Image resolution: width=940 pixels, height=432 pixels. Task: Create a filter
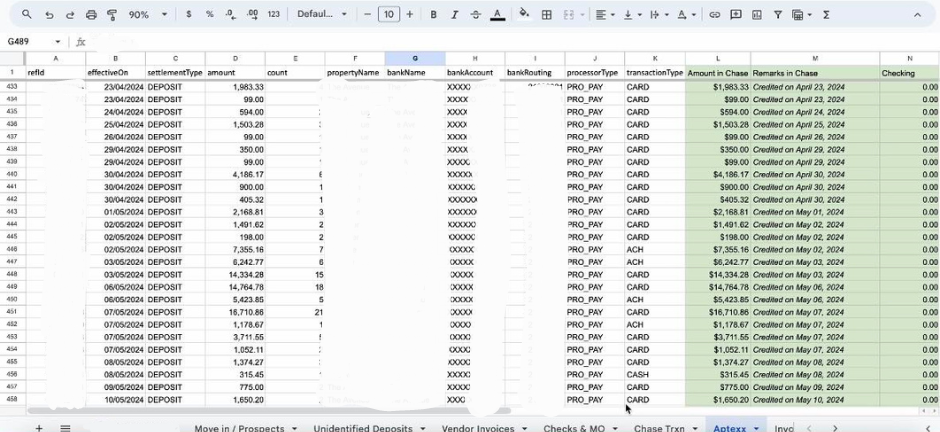[778, 14]
